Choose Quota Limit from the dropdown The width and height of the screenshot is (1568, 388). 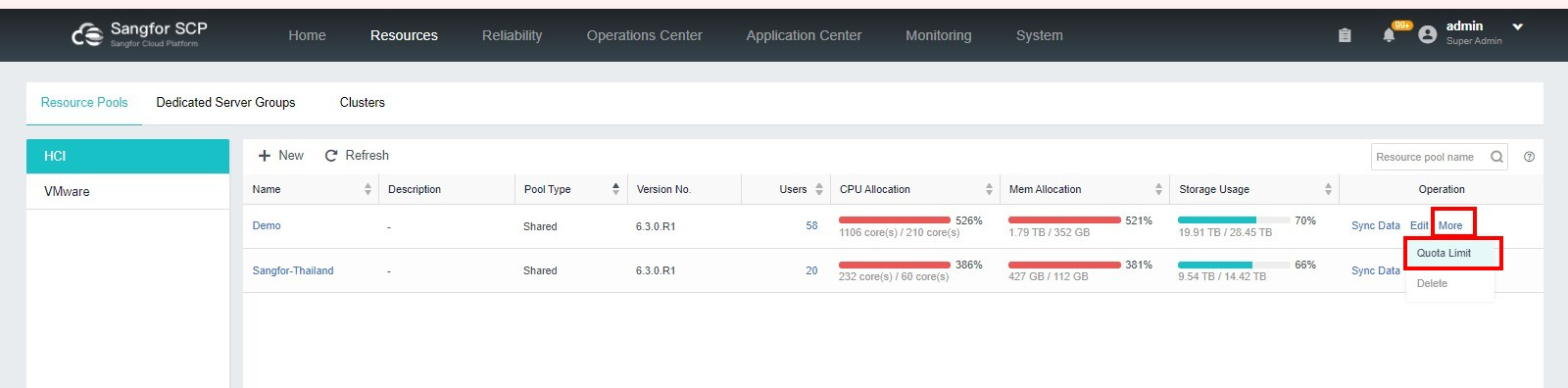point(1450,253)
